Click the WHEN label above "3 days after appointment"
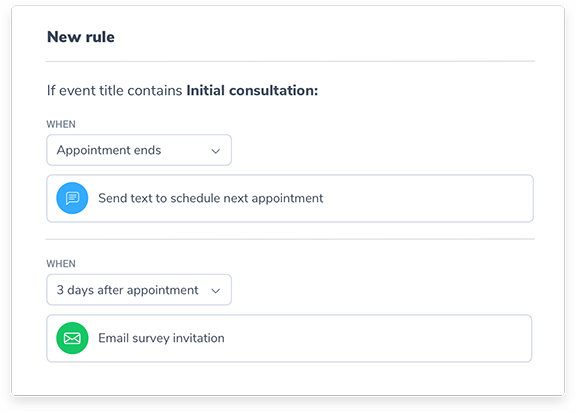The width and height of the screenshot is (576, 413). (61, 264)
